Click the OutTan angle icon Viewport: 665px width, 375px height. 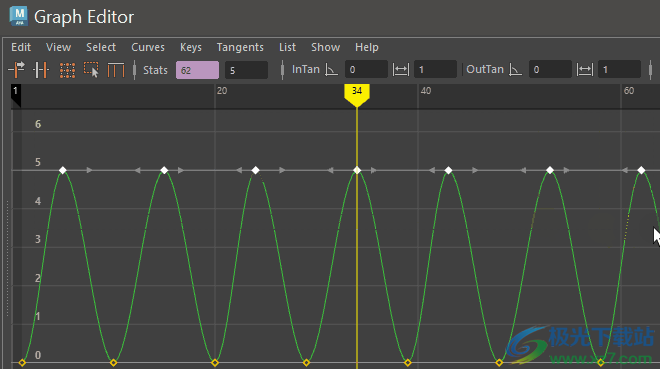click(x=515, y=70)
